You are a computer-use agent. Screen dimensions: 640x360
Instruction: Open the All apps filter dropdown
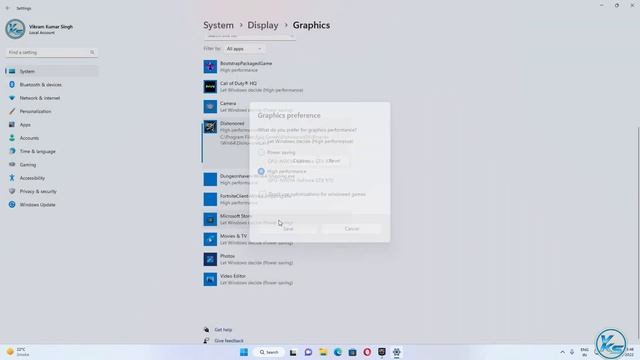(x=244, y=49)
